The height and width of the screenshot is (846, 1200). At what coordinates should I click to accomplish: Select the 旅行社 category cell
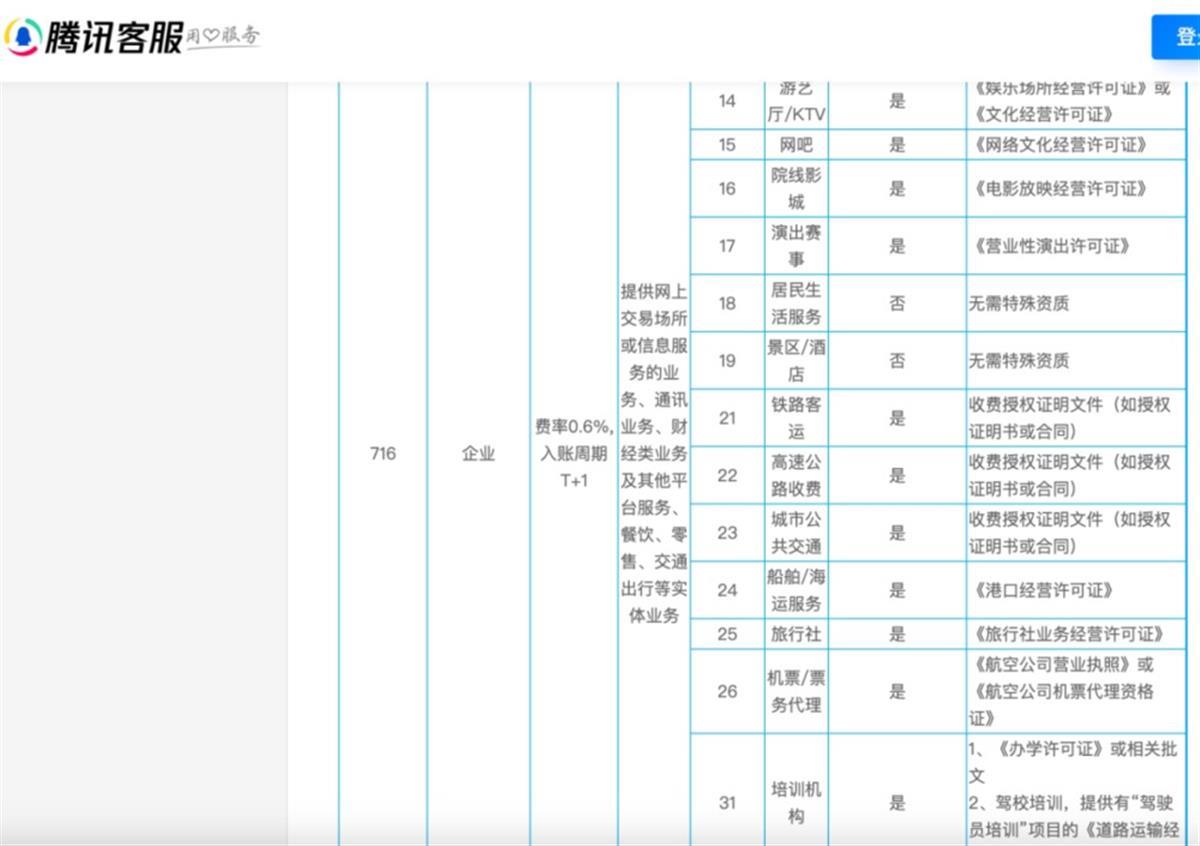click(796, 634)
